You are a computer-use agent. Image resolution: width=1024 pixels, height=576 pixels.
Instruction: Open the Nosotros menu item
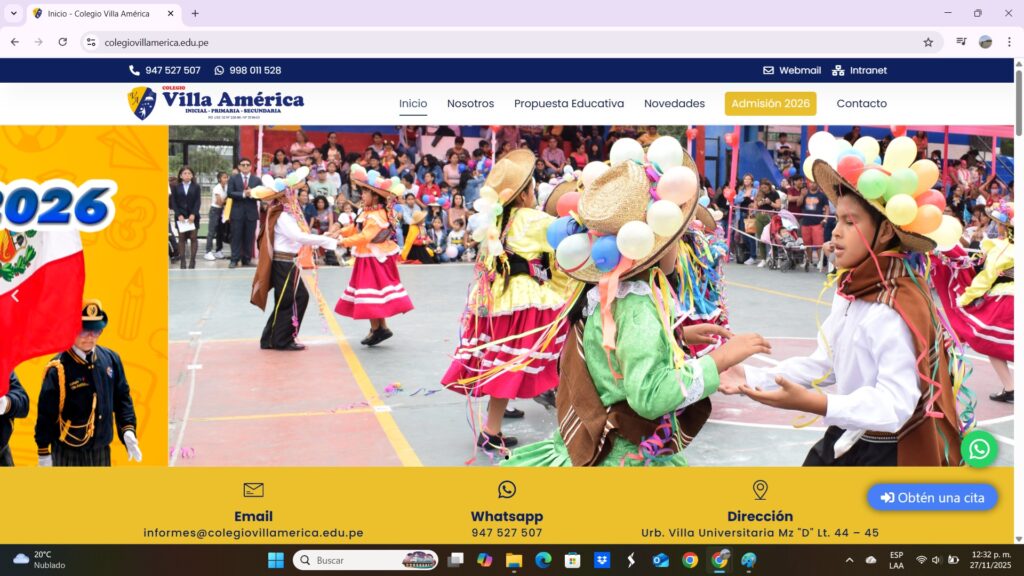[470, 104]
